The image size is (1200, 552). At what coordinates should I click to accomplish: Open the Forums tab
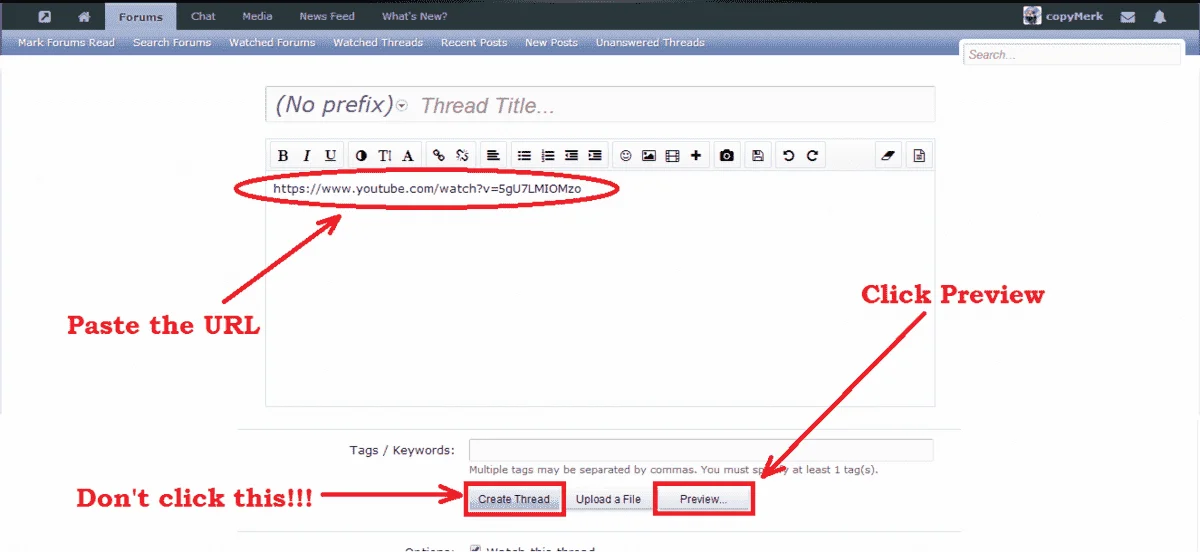click(x=140, y=17)
